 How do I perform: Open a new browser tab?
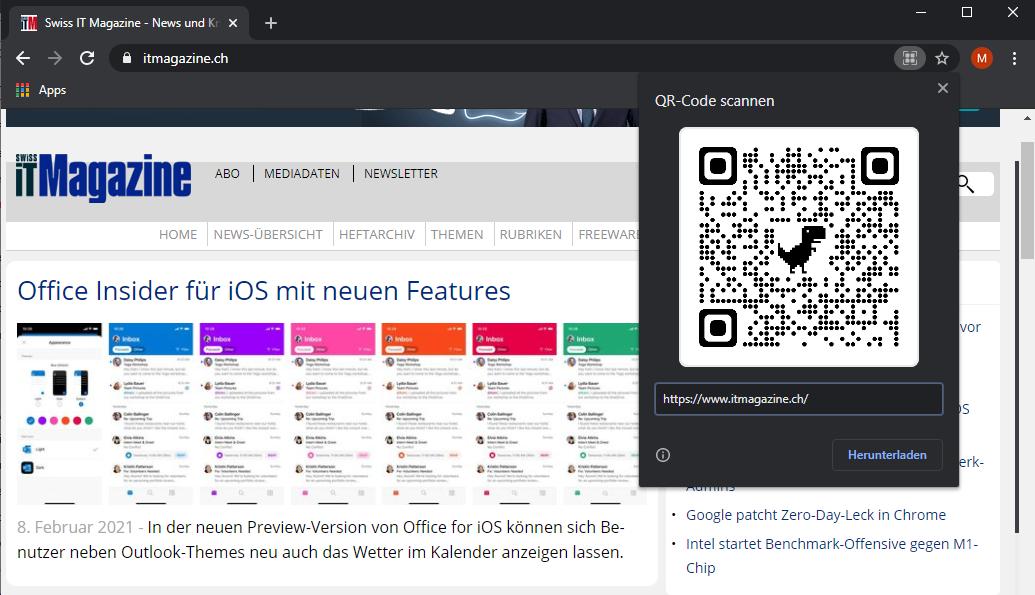pos(271,23)
